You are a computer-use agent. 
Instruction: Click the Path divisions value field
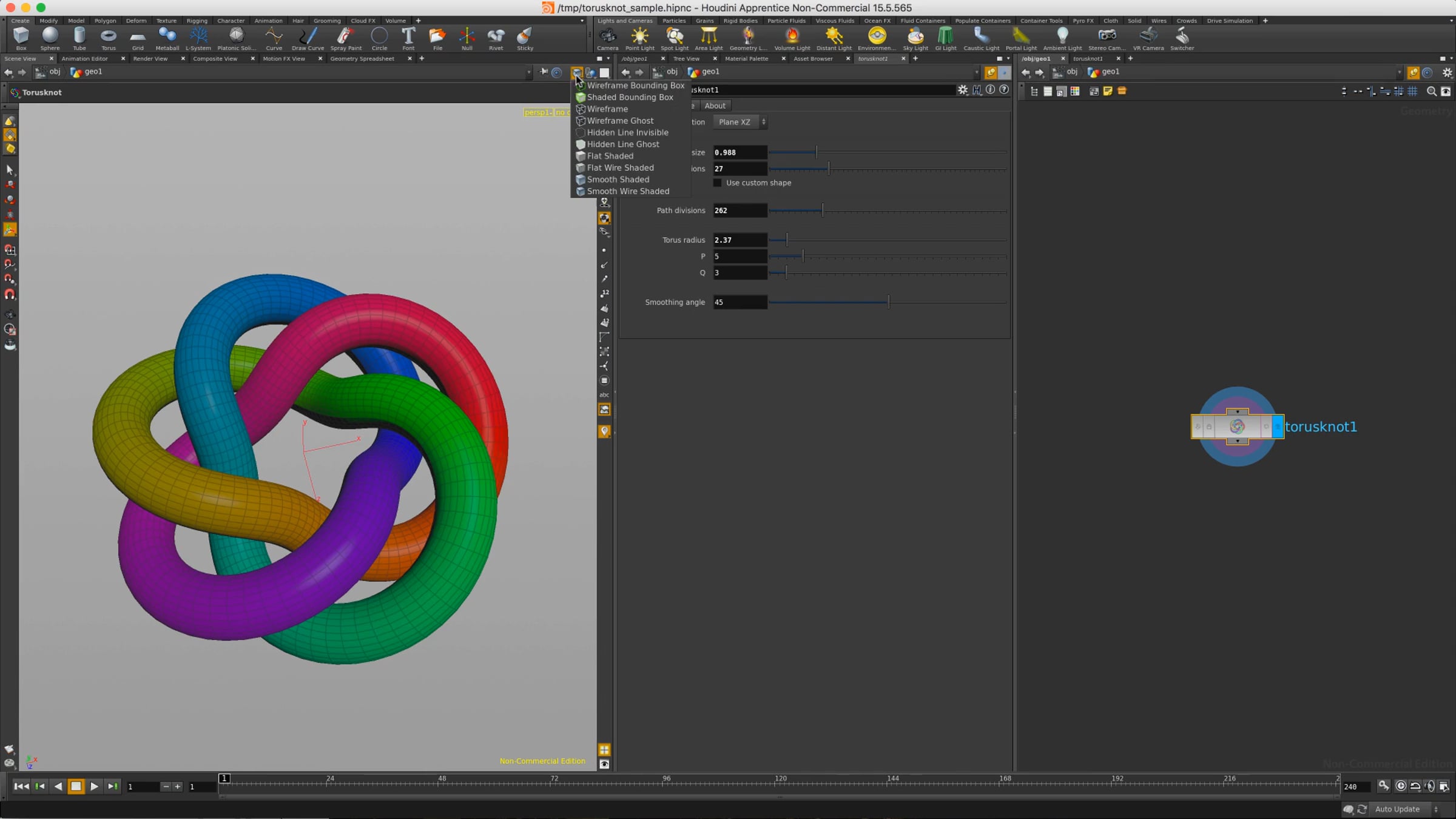tap(740, 211)
